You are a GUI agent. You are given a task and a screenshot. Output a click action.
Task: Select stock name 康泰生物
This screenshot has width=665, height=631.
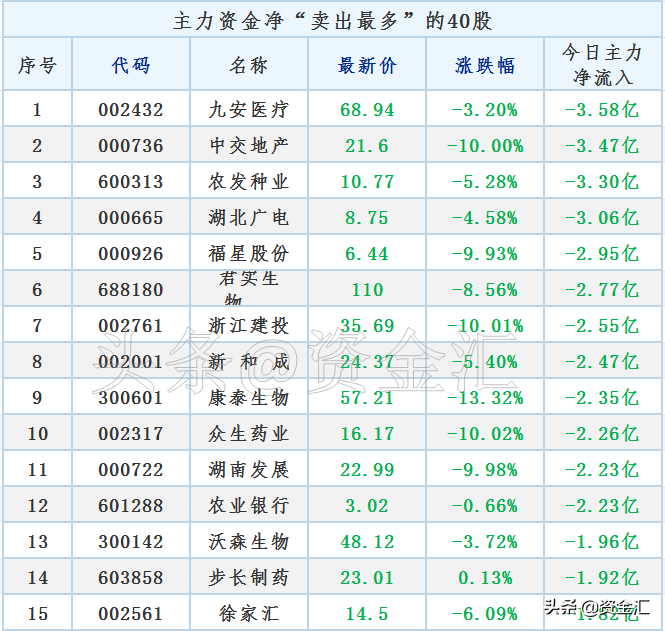click(249, 398)
